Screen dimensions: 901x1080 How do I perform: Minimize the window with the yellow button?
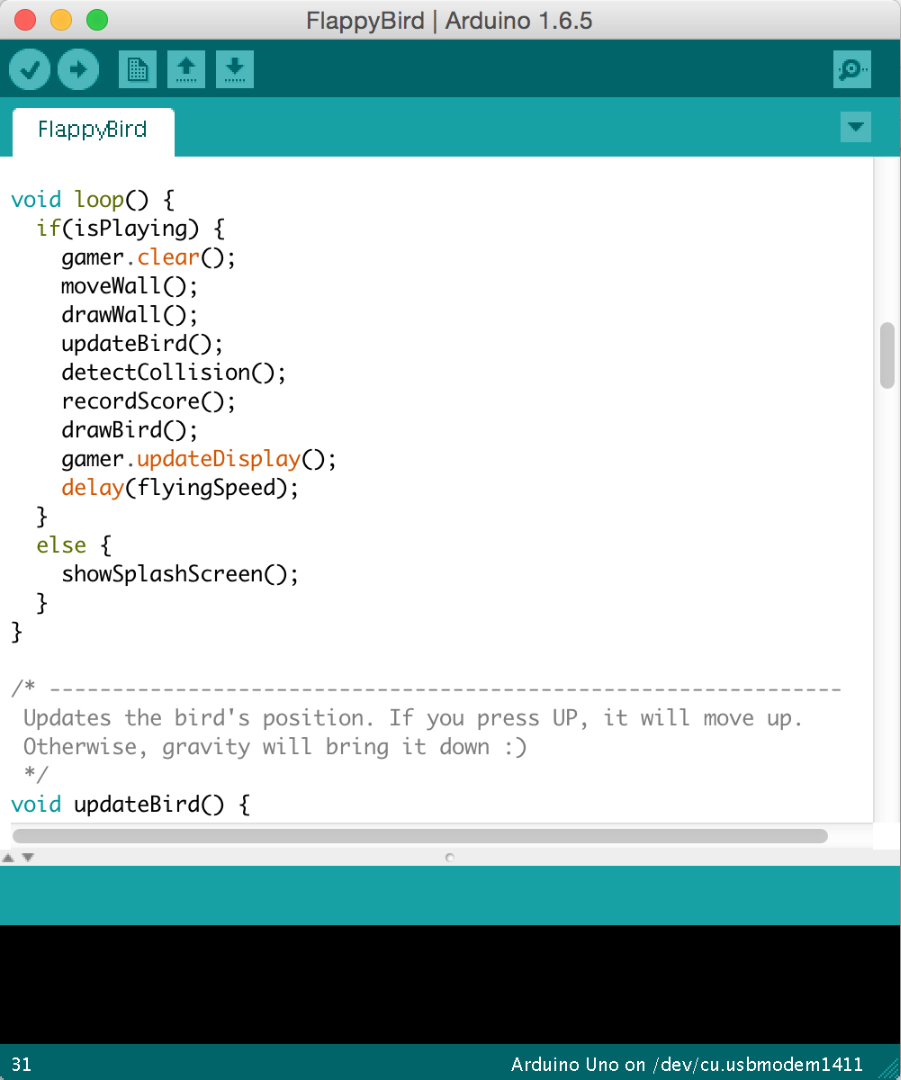coord(61,20)
